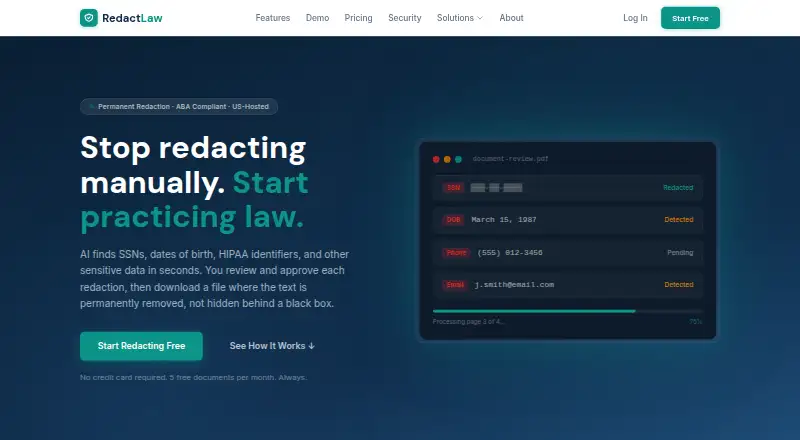Image resolution: width=800 pixels, height=440 pixels.
Task: Click the Log In link
Action: (635, 18)
